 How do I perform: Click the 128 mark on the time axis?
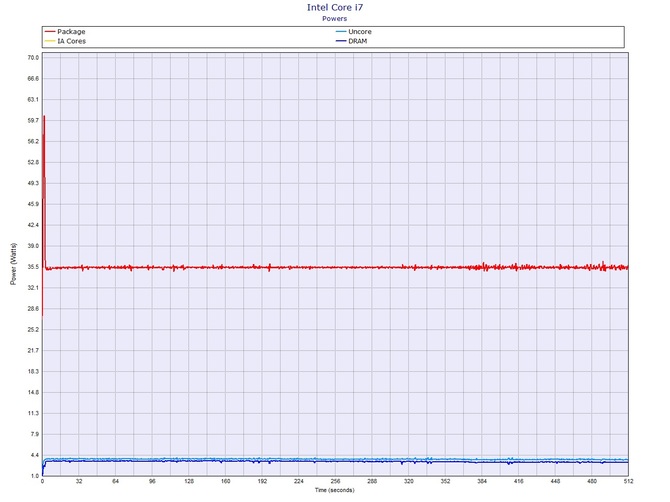point(188,482)
